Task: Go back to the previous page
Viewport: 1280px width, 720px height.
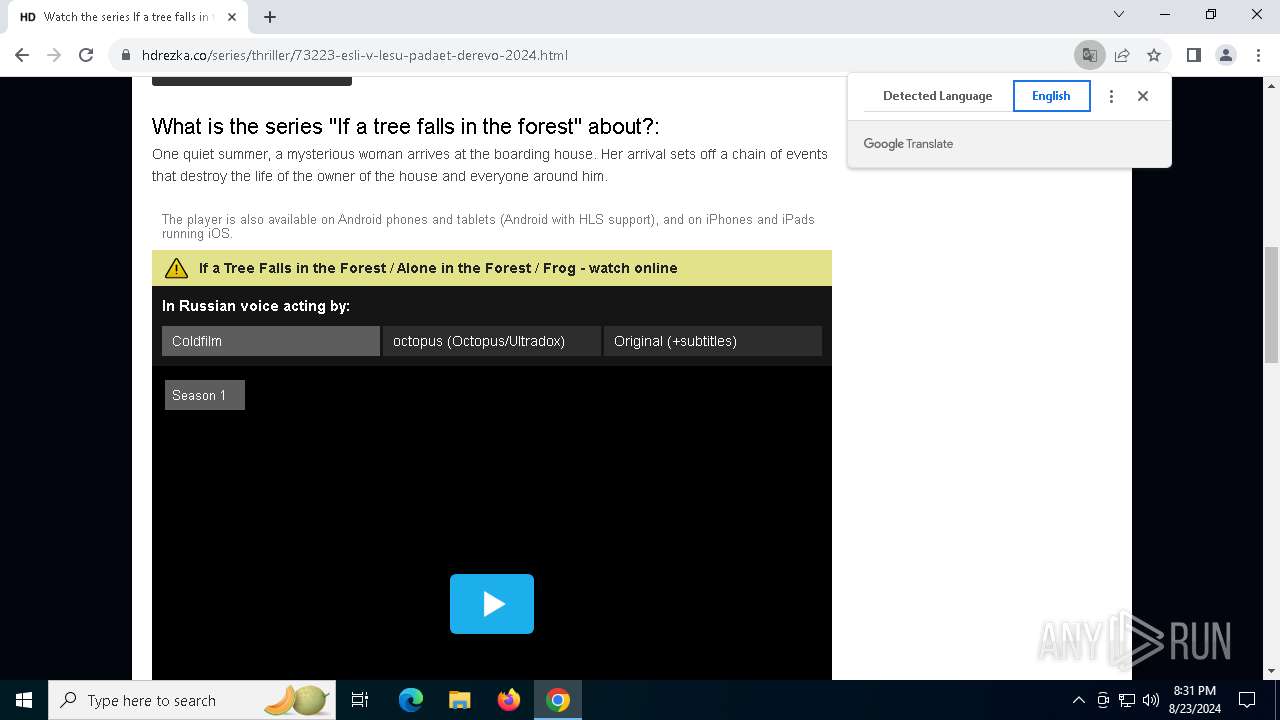Action: 22,55
